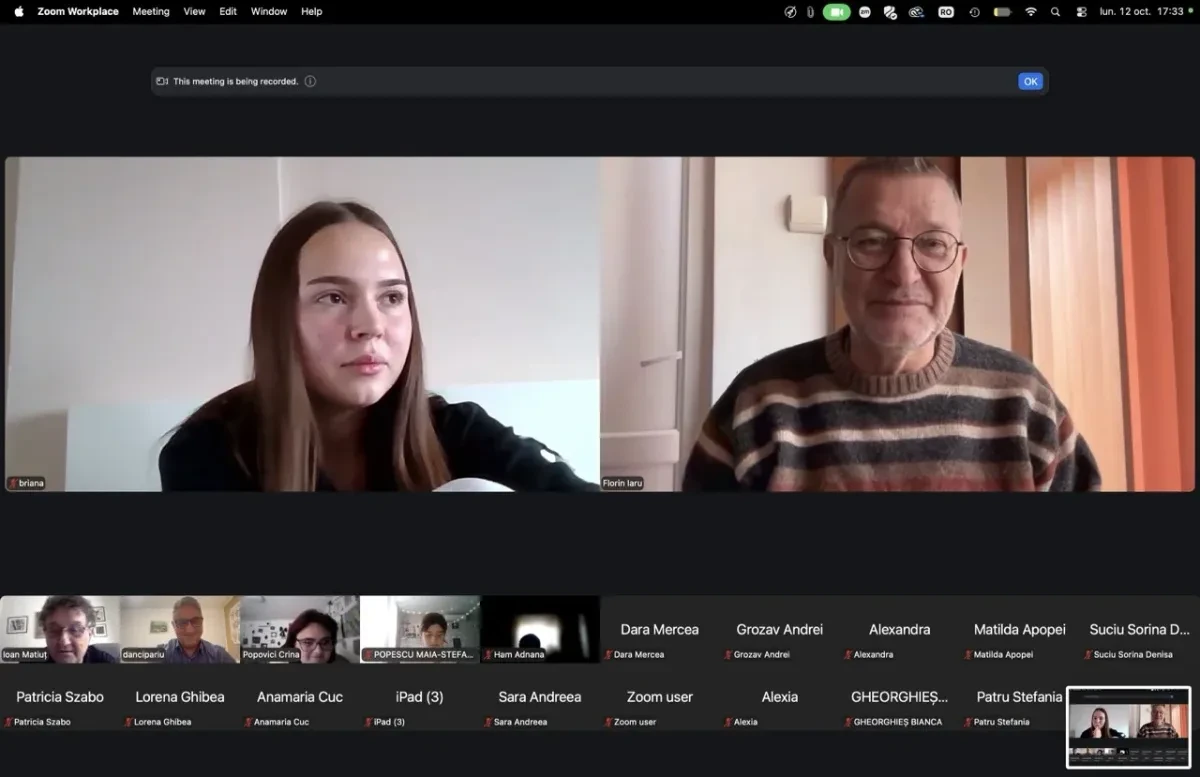Click muted mic icon beside Lorena Ghibea label
1200x777 pixels.
(128, 722)
